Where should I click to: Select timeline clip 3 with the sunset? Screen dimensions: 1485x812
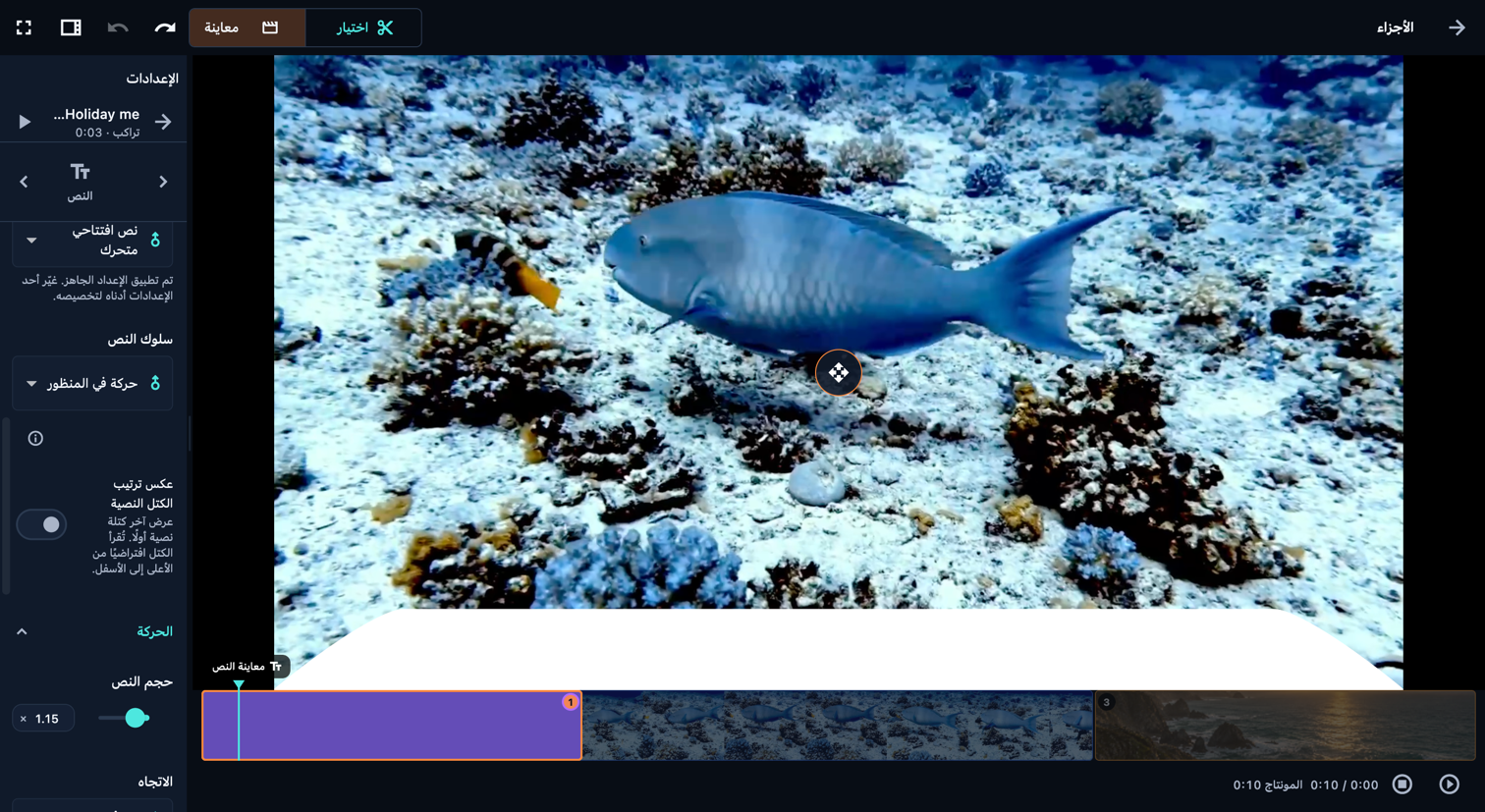click(1285, 726)
